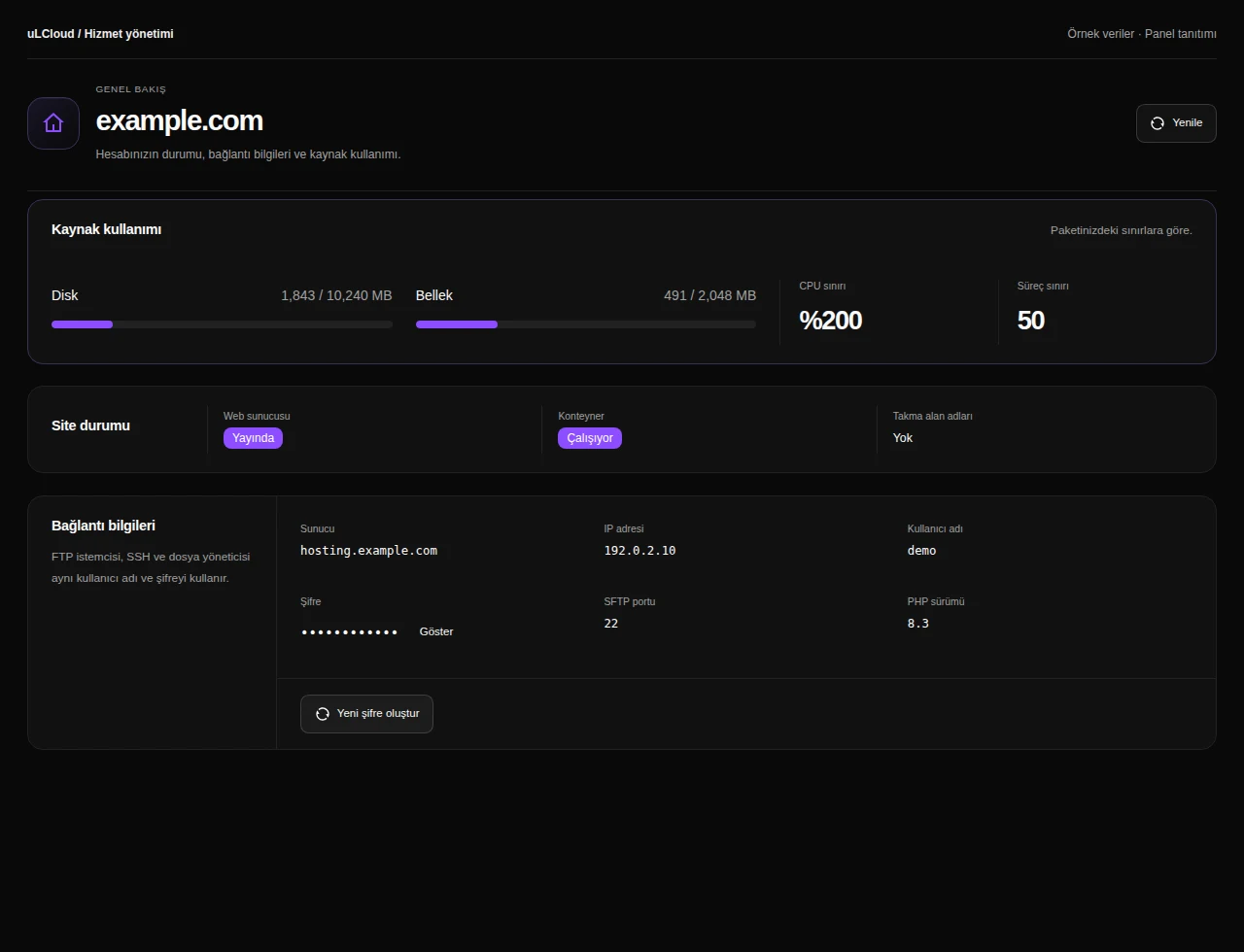
Task: Click the purple home icon beside example.com
Action: click(x=53, y=123)
